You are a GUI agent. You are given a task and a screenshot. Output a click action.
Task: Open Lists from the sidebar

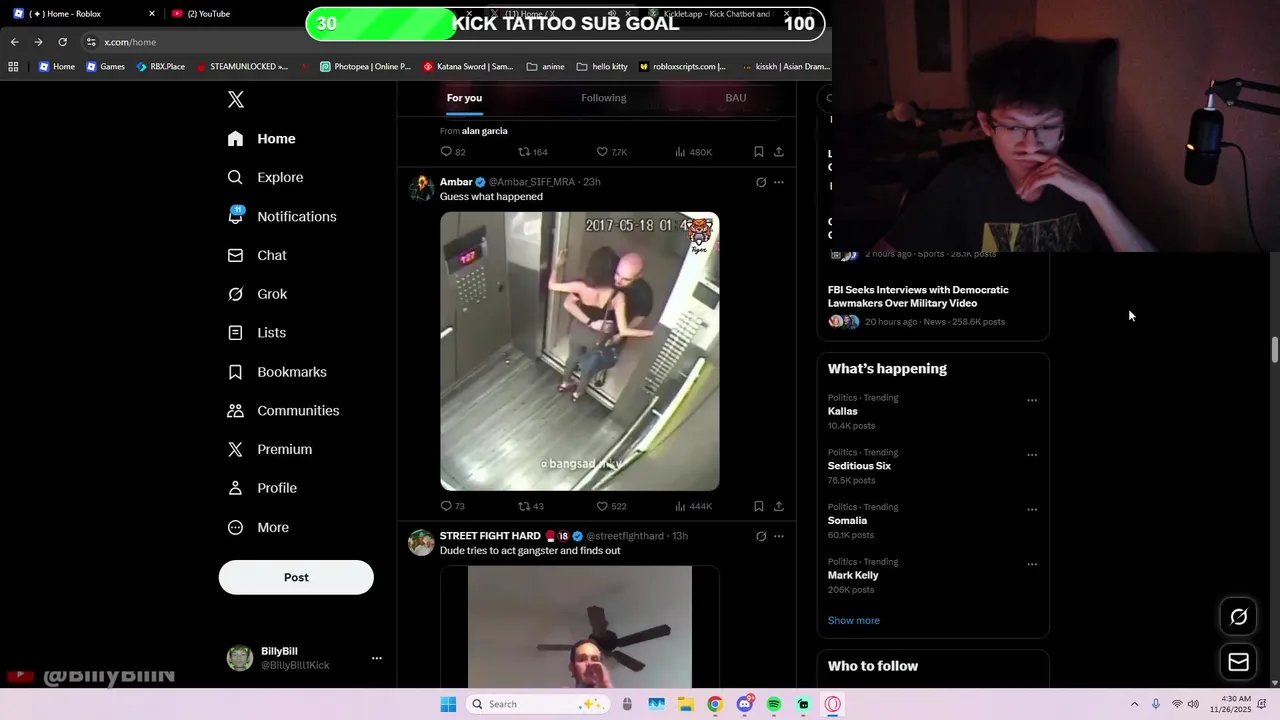pyautogui.click(x=257, y=333)
